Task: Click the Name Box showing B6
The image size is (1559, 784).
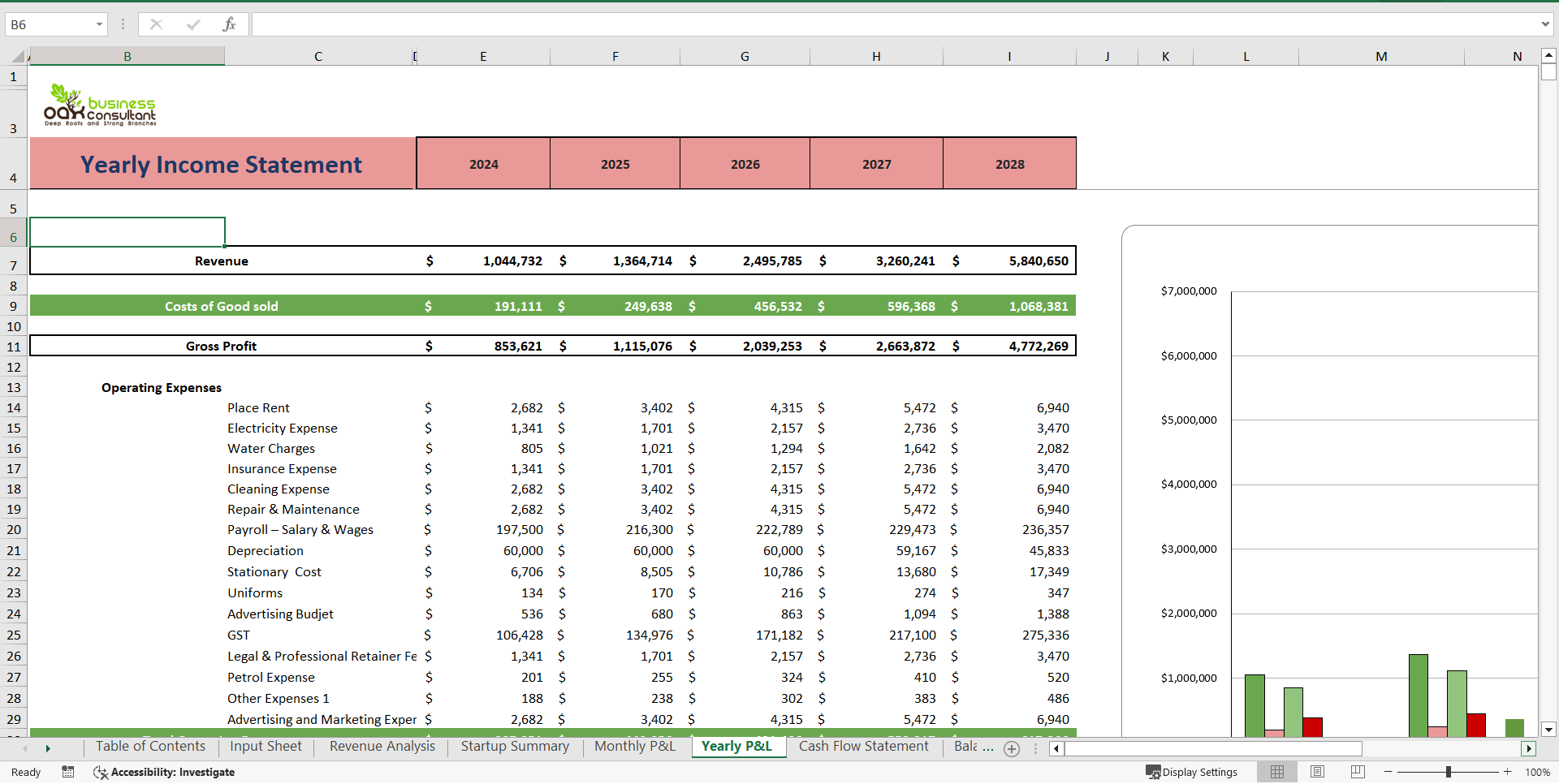Action: [x=50, y=24]
